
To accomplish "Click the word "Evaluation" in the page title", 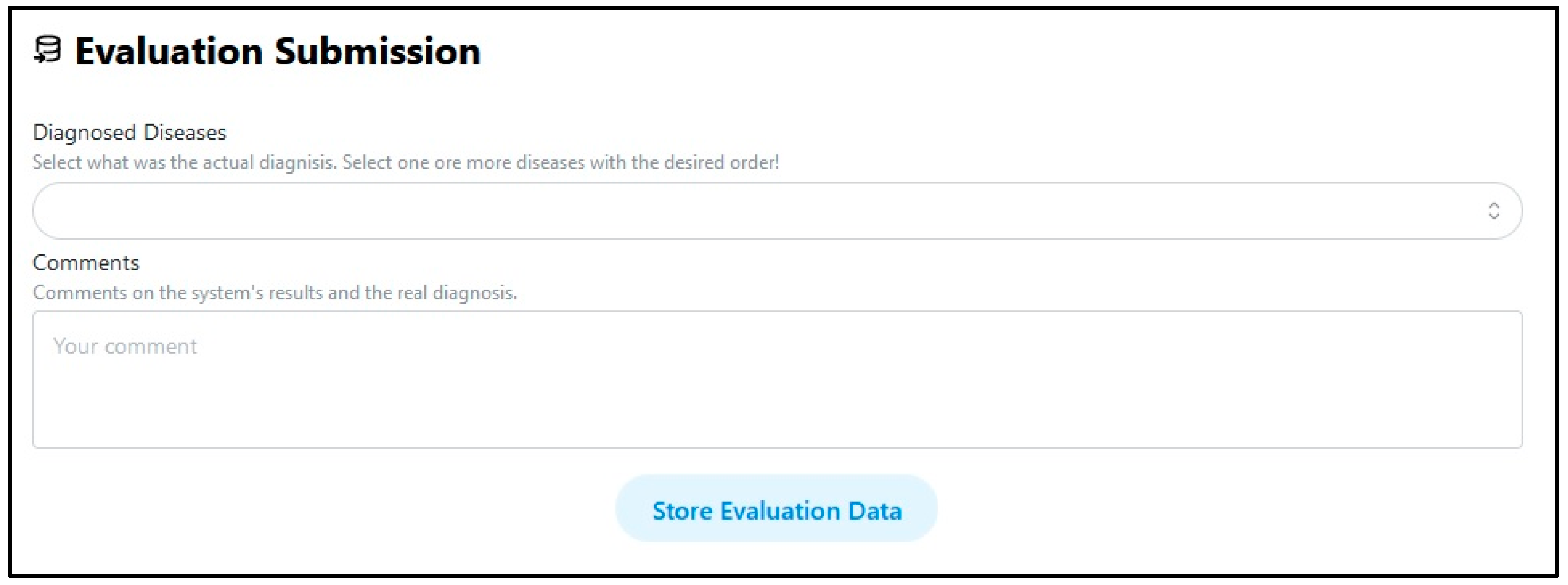I will [169, 51].
